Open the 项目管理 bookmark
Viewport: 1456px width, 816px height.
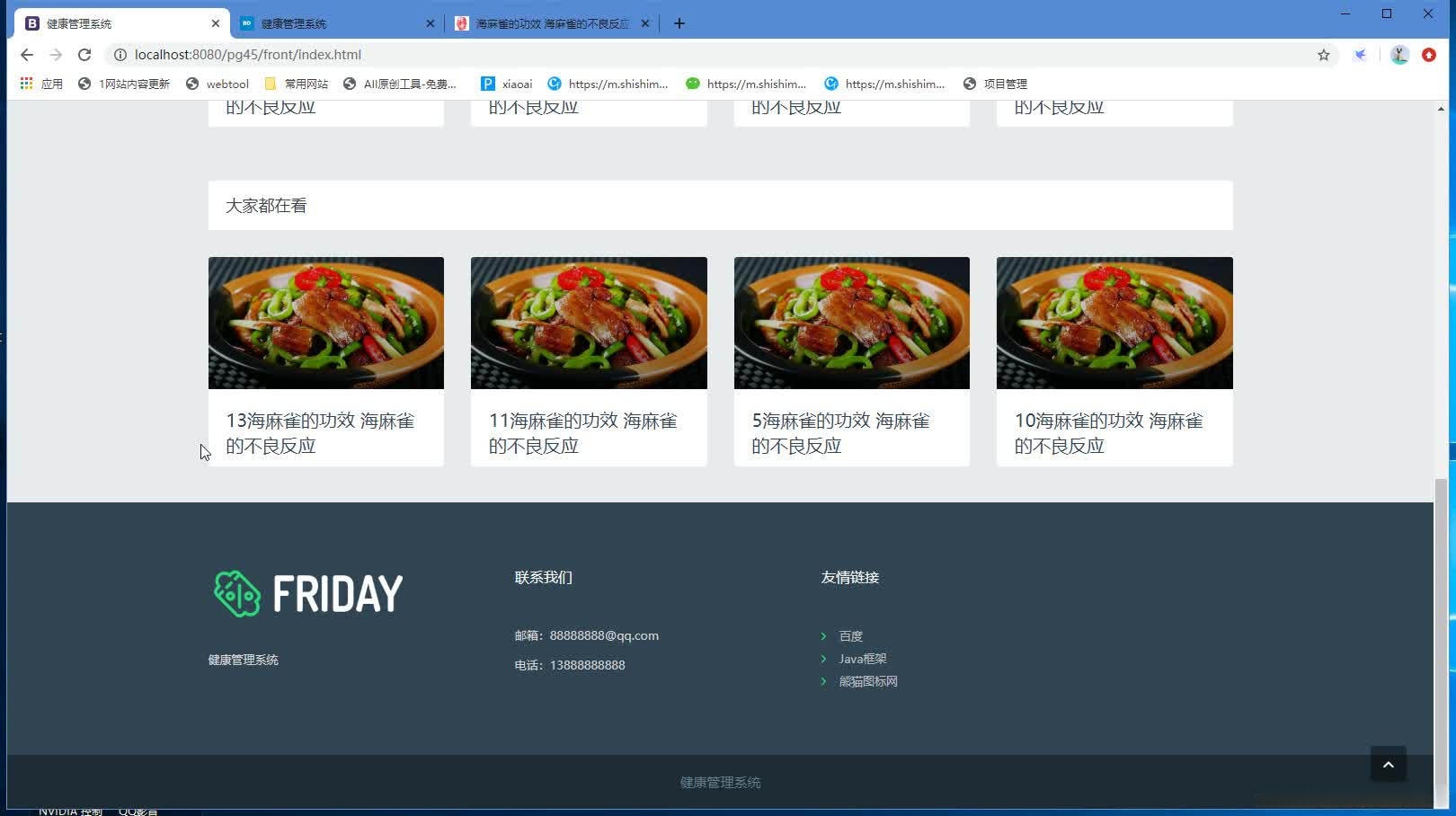(x=995, y=84)
